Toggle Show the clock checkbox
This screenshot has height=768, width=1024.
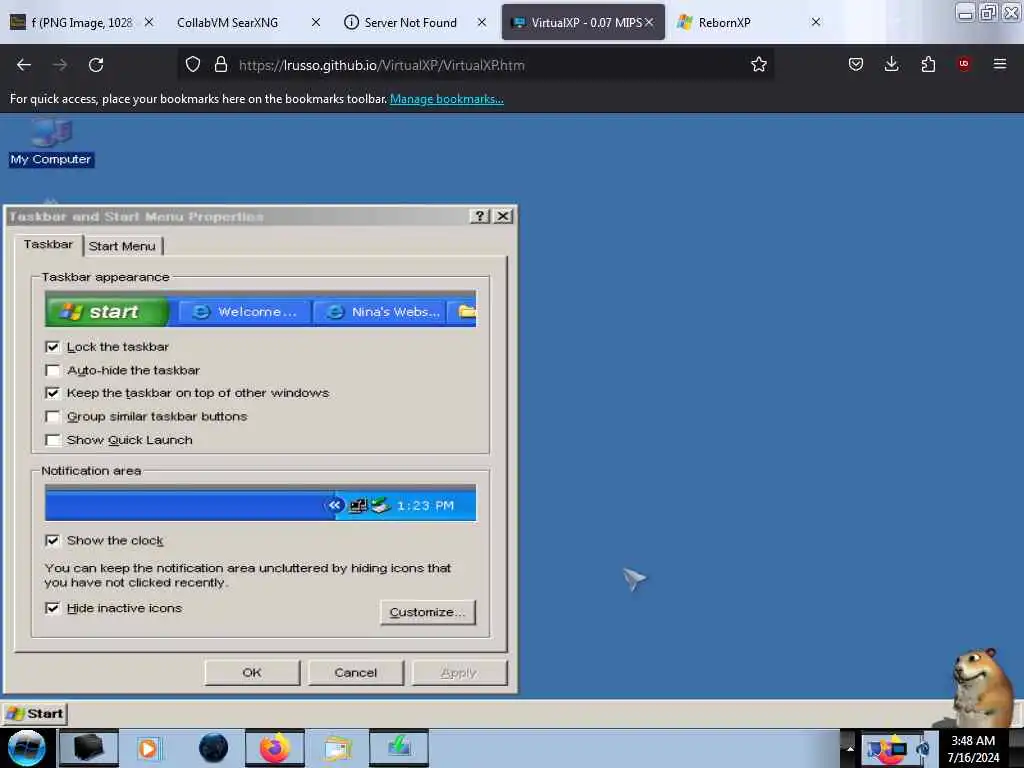[x=52, y=541]
